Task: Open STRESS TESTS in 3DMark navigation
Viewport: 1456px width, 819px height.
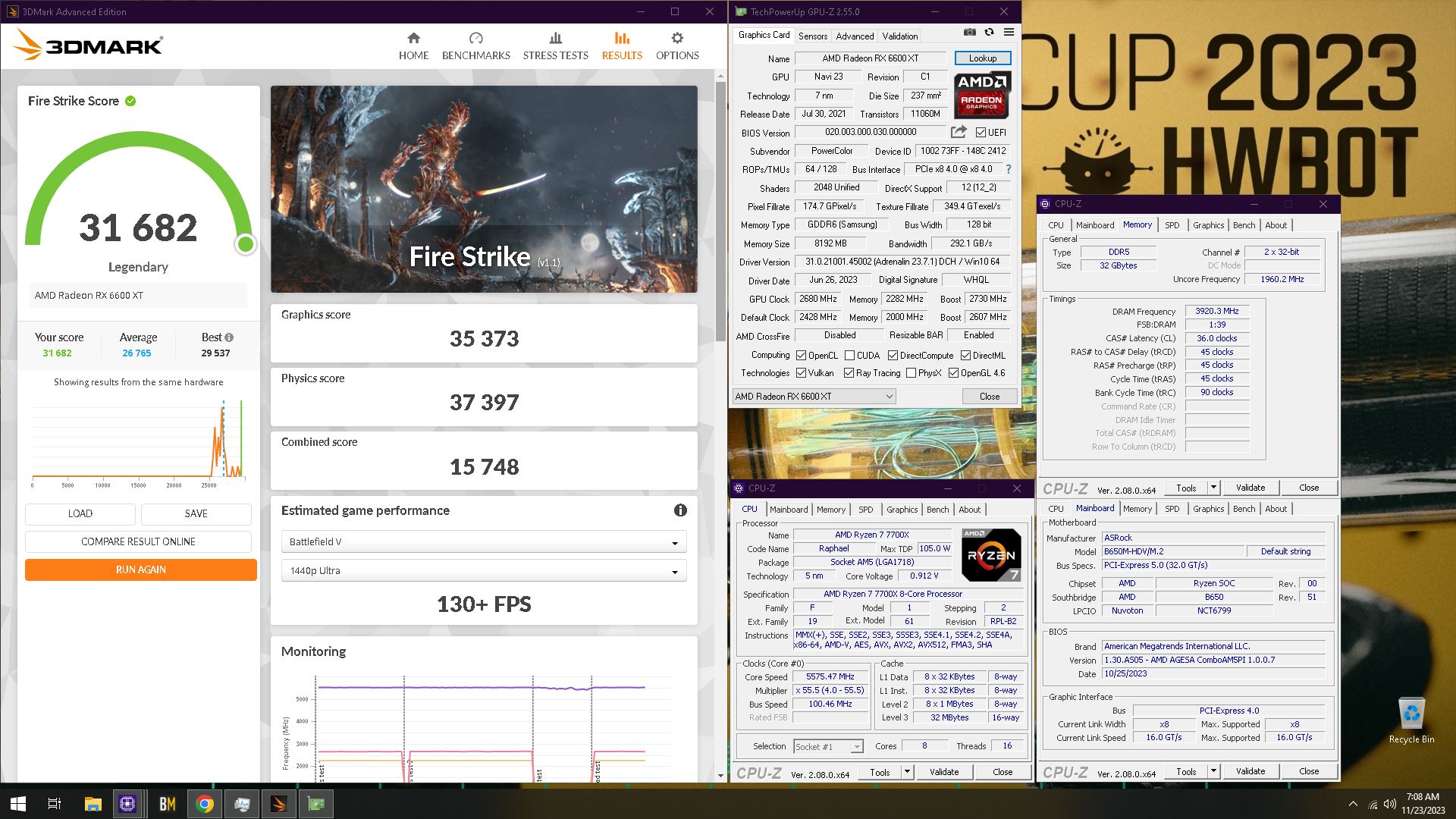Action: point(555,46)
